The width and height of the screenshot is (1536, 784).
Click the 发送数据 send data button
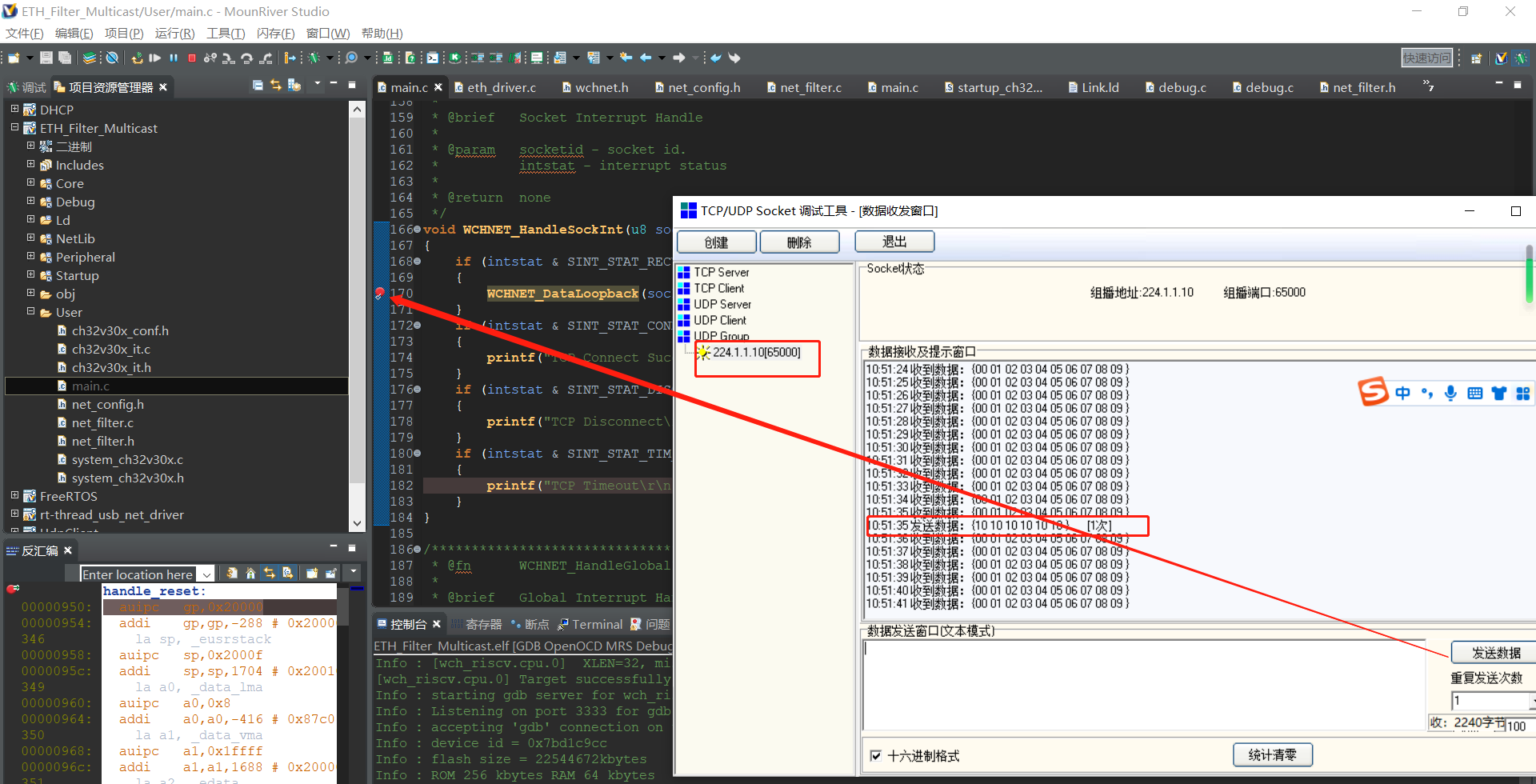(1494, 653)
